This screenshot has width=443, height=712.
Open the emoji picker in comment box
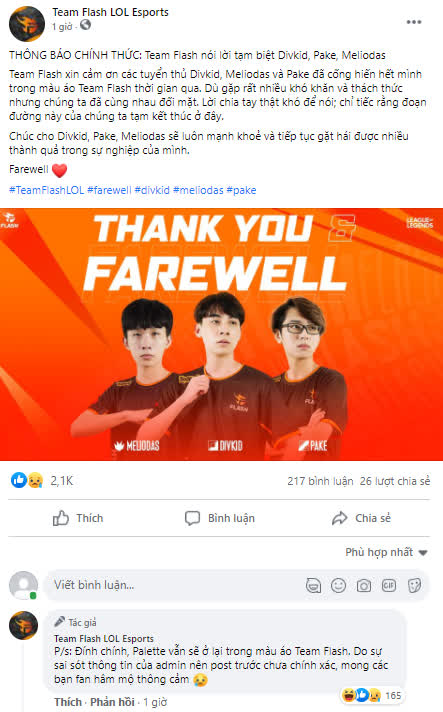point(338,586)
